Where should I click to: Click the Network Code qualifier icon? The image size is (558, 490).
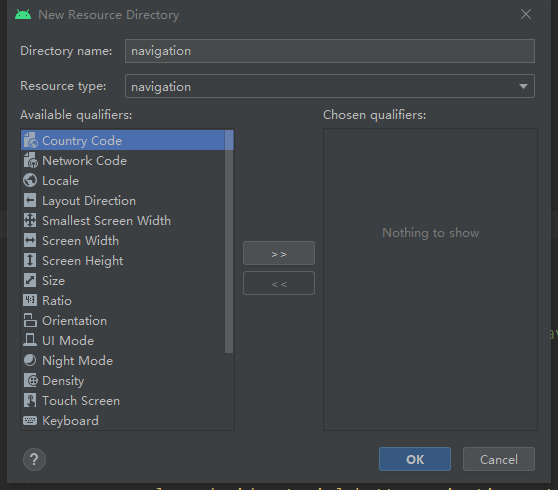point(30,160)
